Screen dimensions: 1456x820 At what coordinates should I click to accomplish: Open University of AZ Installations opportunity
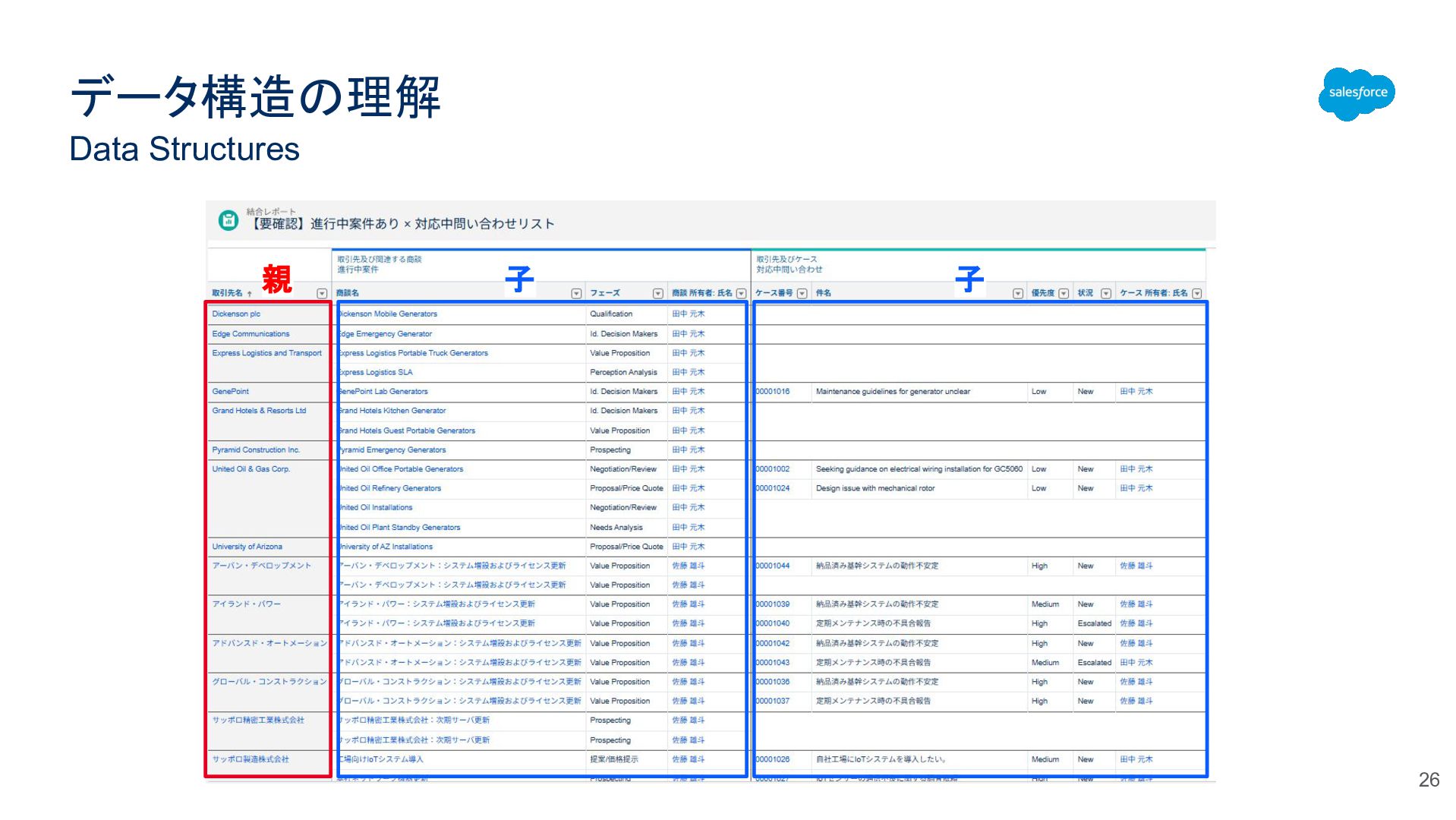coord(386,547)
